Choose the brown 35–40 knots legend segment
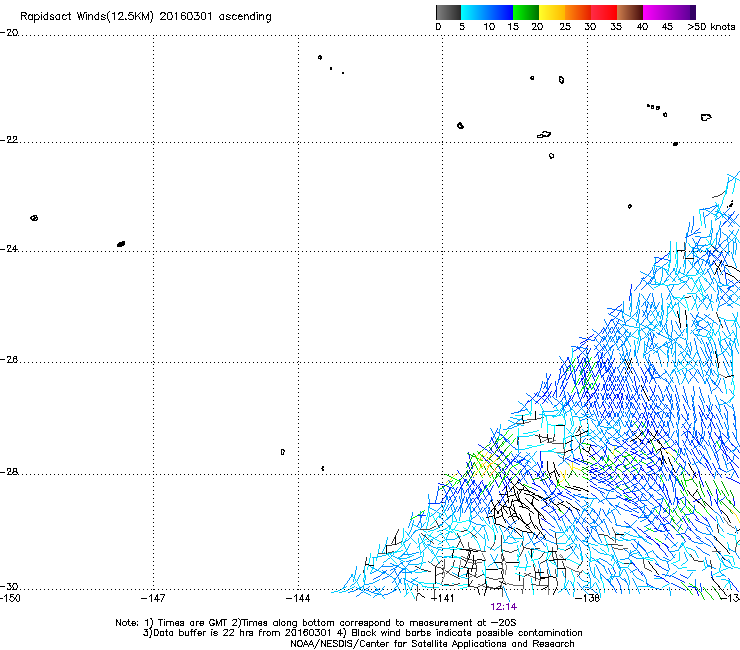The height and width of the screenshot is (650, 740). coord(630,12)
